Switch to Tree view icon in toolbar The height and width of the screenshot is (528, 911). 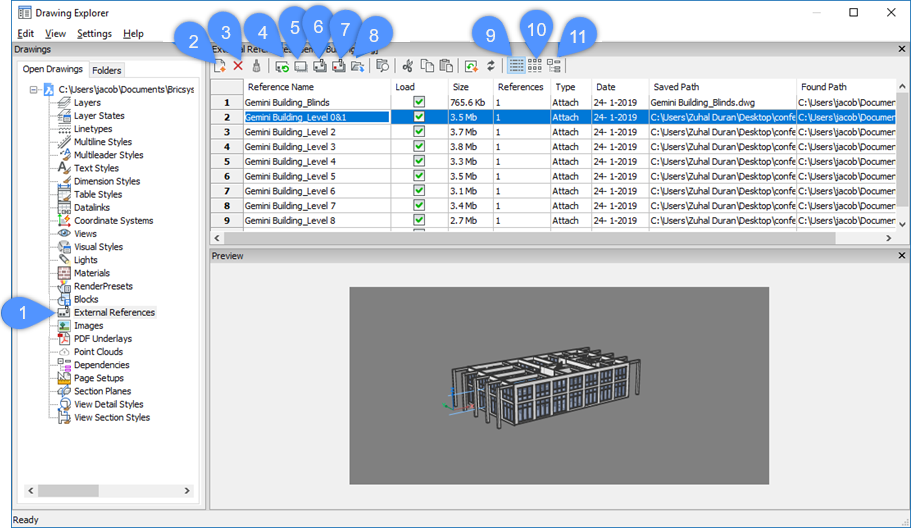[x=554, y=66]
